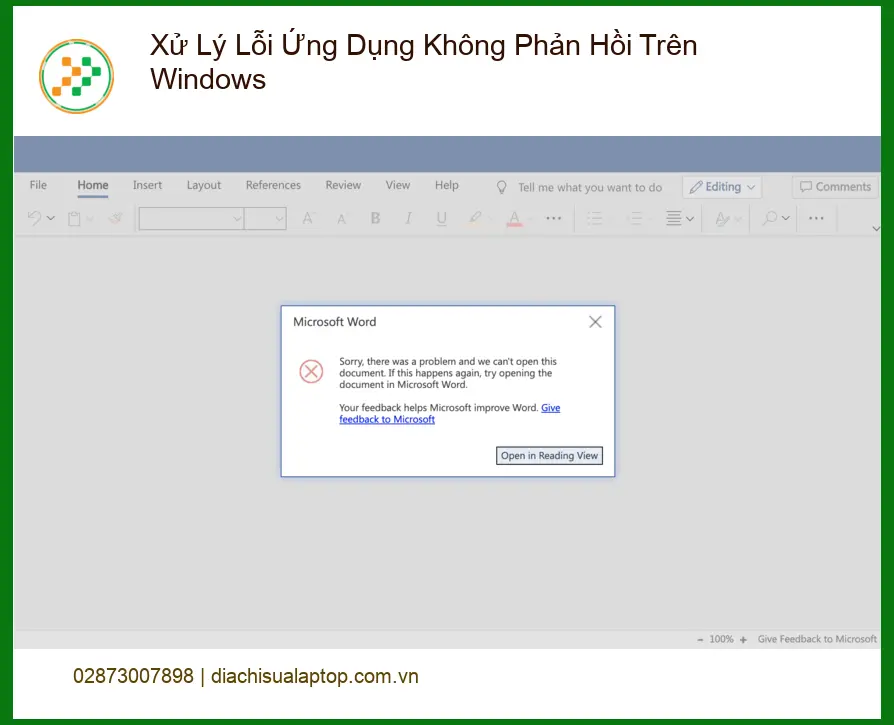Click the Grow Font icon

(x=308, y=218)
